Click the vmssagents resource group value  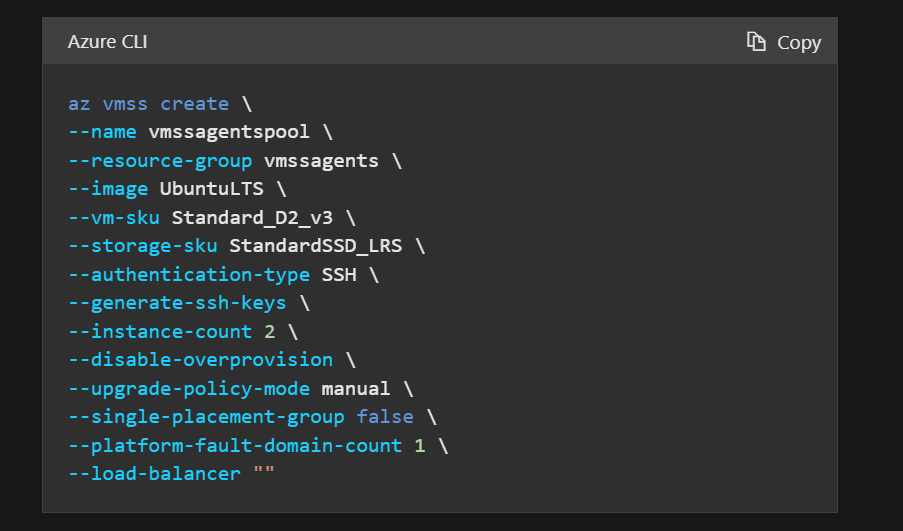tap(321, 161)
